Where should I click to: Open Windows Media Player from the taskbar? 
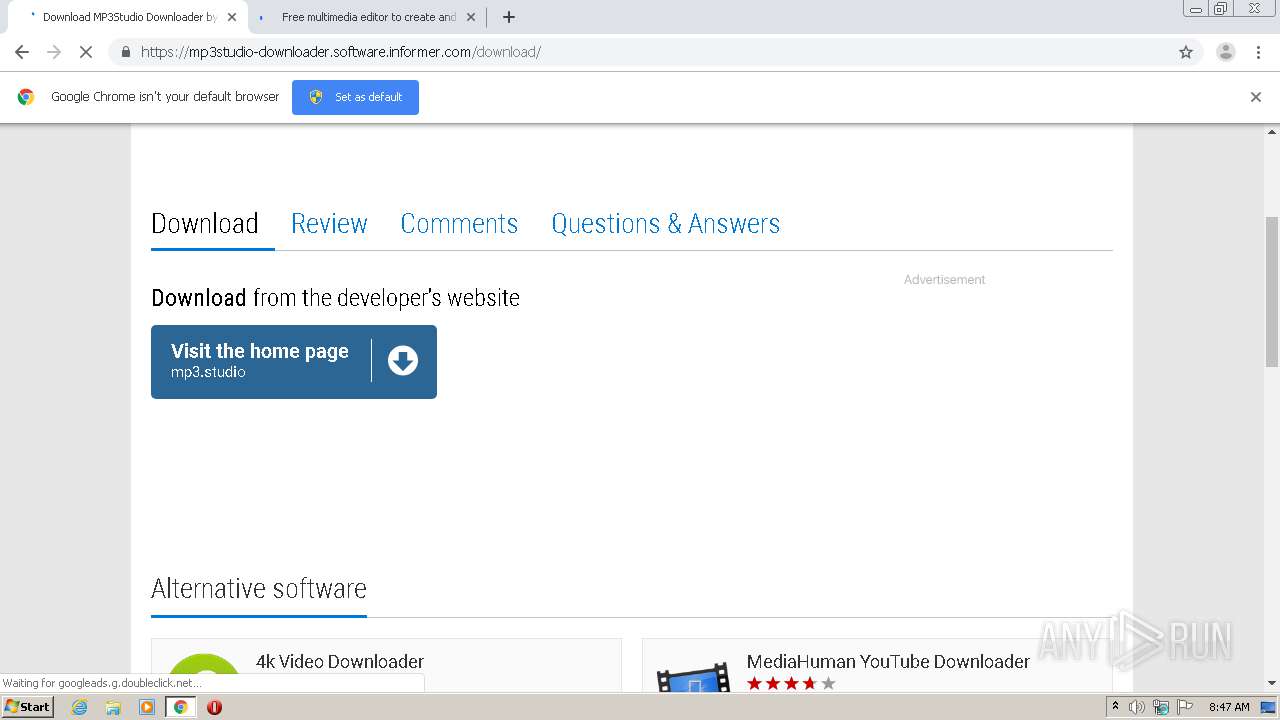click(x=147, y=707)
